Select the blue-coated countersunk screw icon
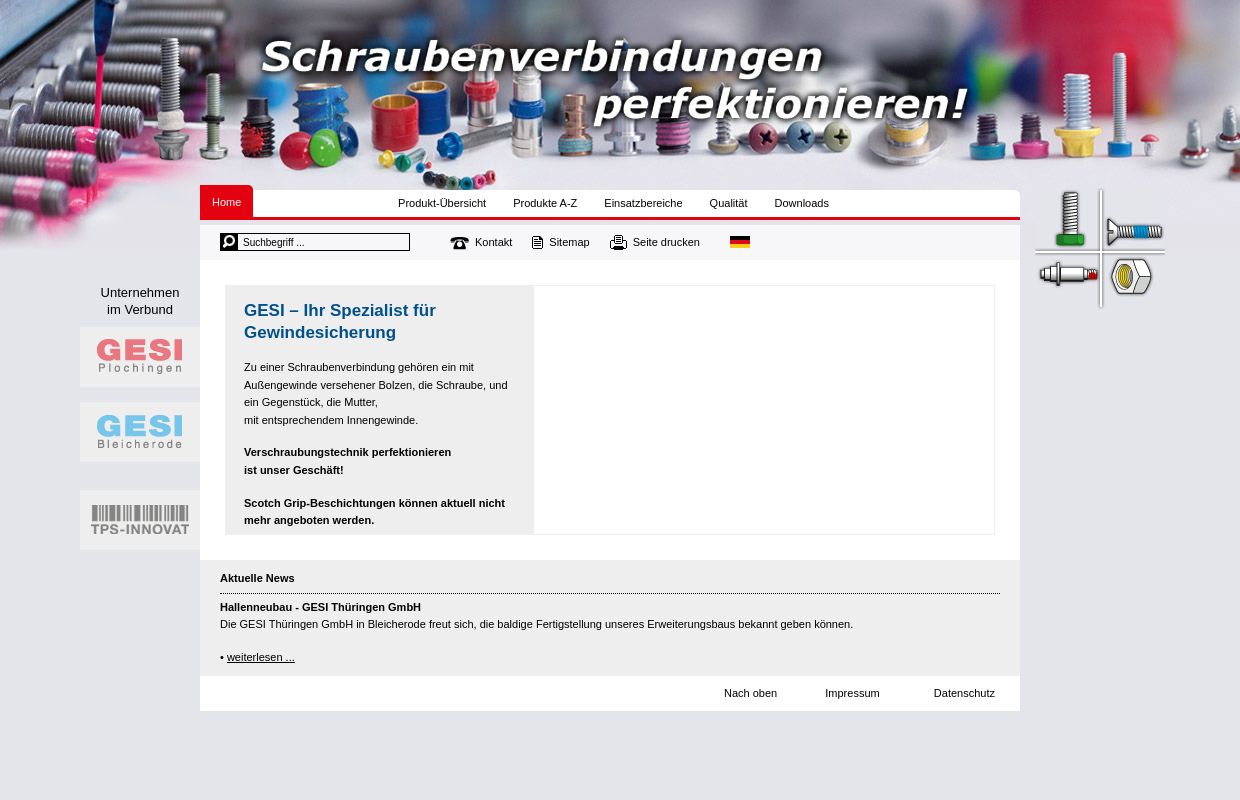Screen dimensions: 1240x800 click(1136, 230)
